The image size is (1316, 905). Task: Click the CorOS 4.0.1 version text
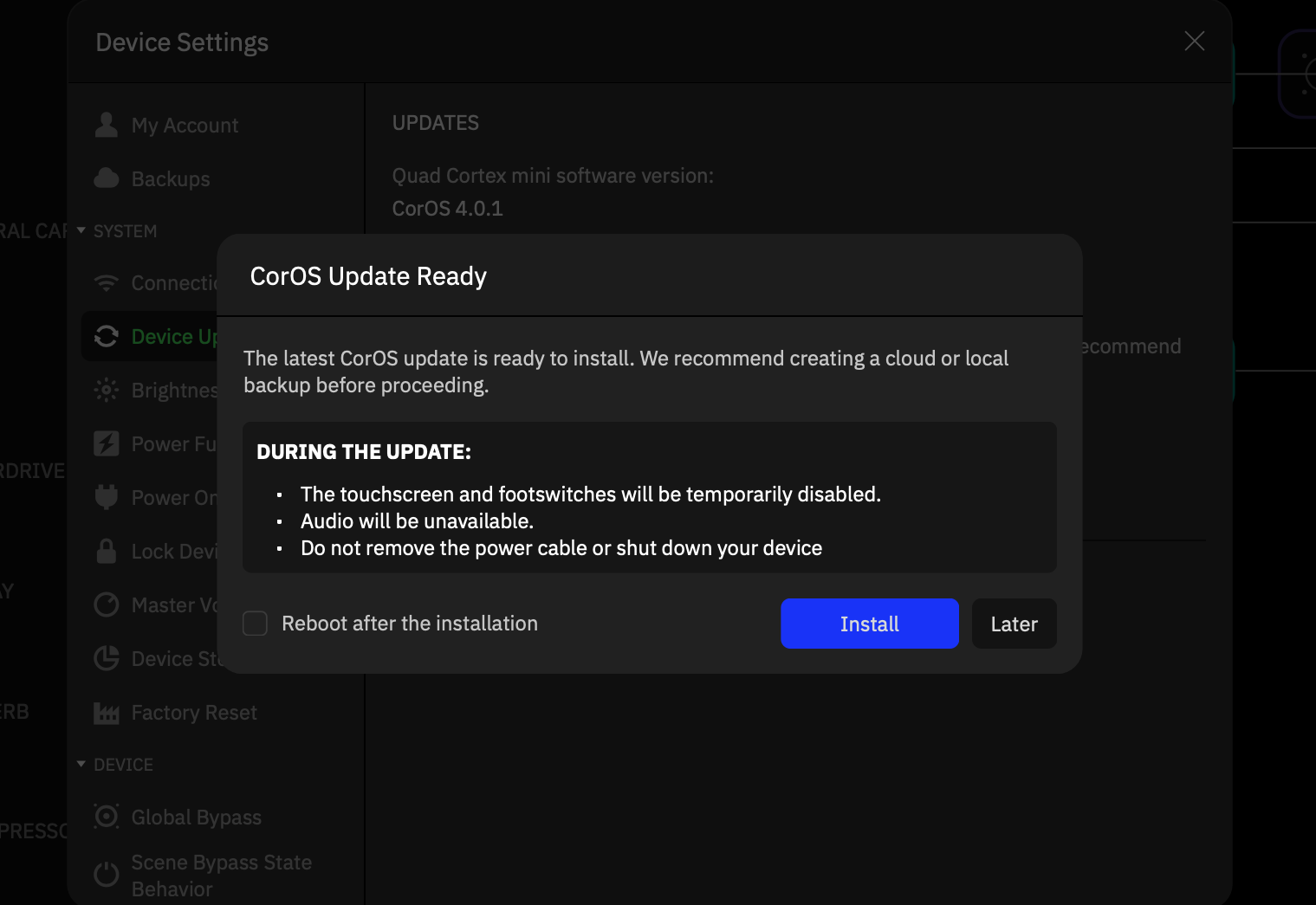447,209
